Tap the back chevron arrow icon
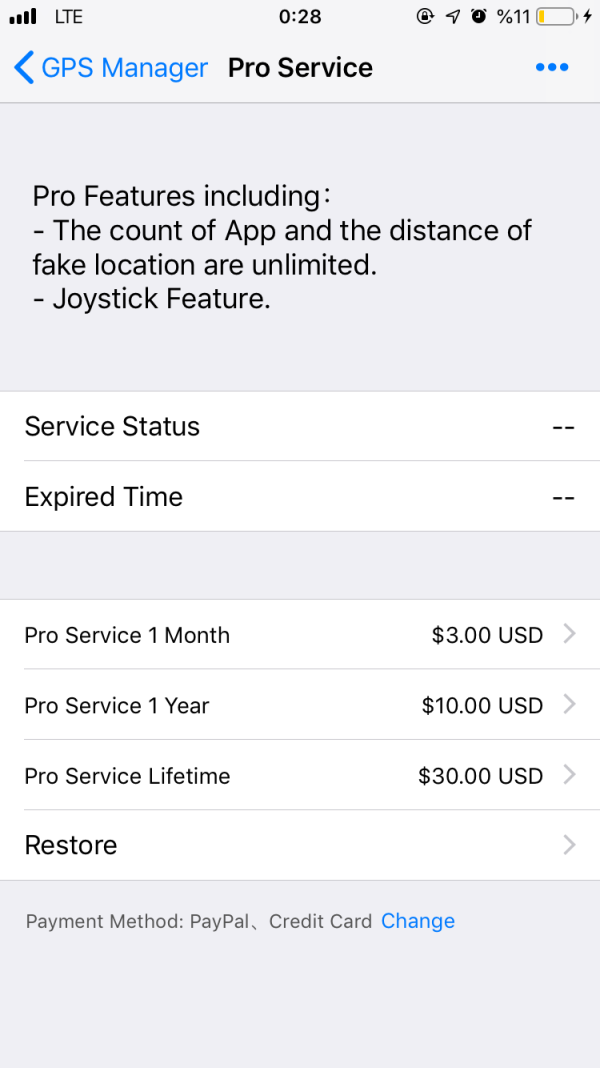The width and height of the screenshot is (600, 1068). (23, 68)
